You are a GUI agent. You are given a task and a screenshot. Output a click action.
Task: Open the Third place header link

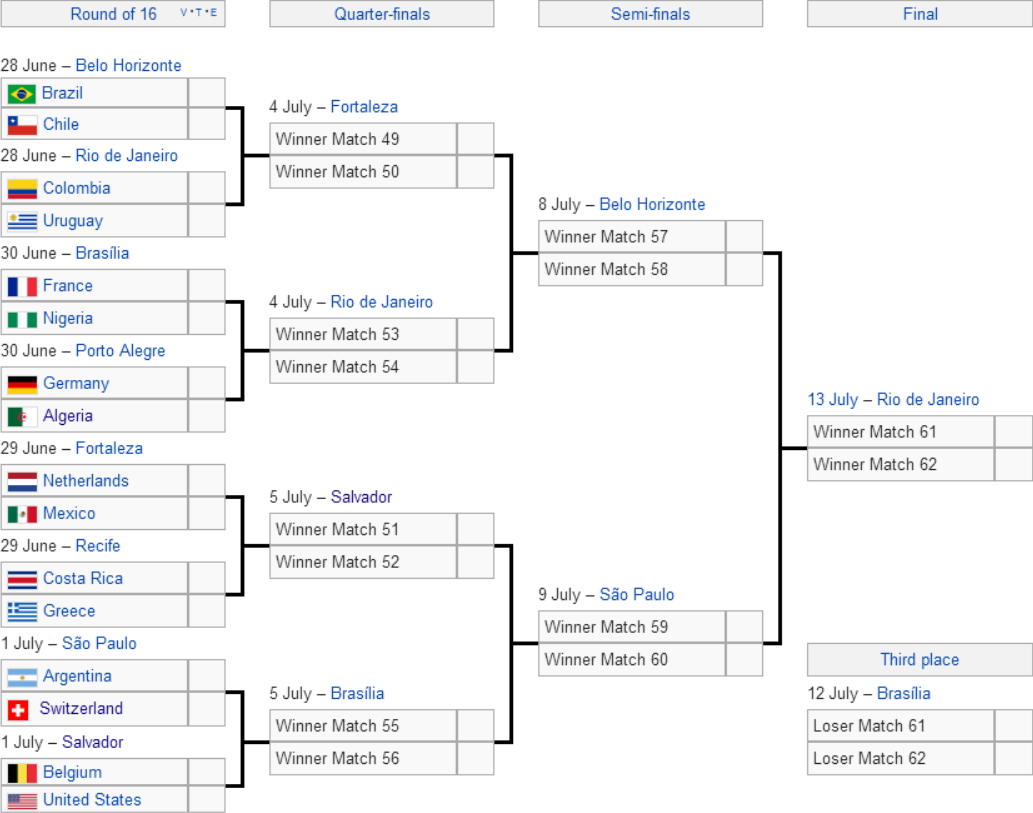(x=920, y=659)
